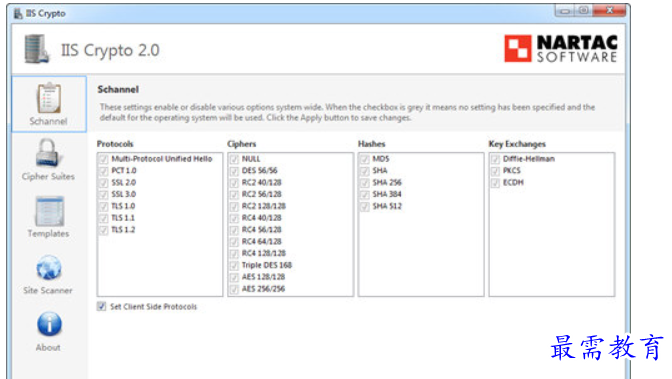Open the Cipher Suites padlock icon
This screenshot has height=379, width=672.
point(47,153)
